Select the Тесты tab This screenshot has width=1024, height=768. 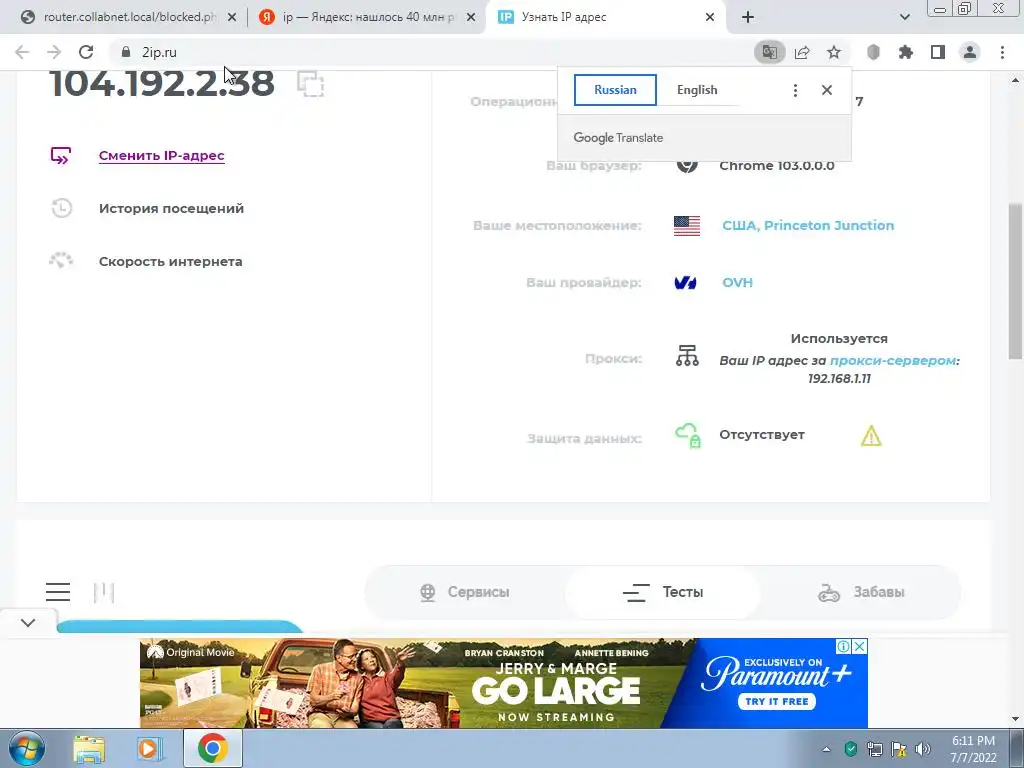pyautogui.click(x=663, y=592)
